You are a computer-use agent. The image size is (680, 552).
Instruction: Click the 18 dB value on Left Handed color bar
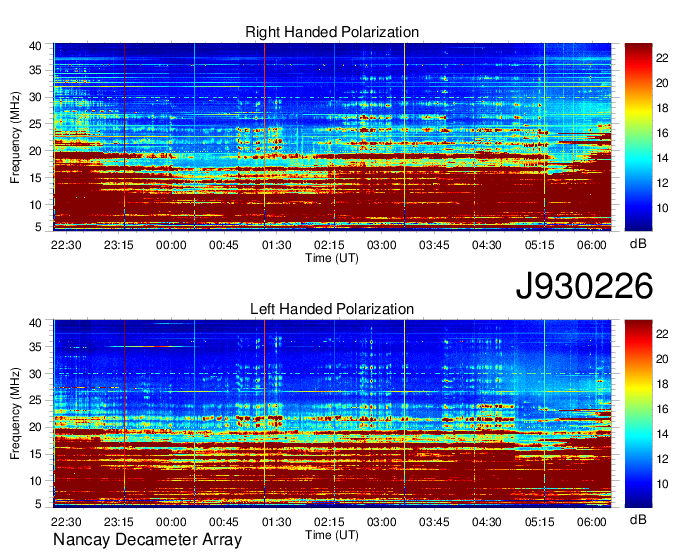(662, 384)
